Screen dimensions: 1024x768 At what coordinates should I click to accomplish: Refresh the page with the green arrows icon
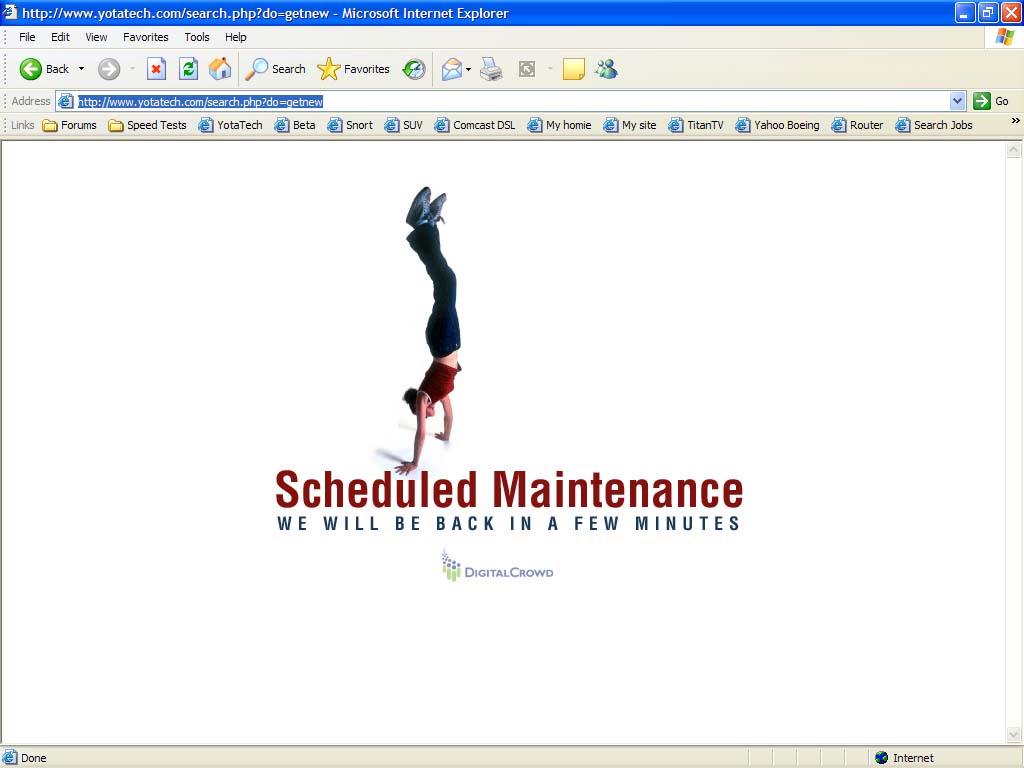(188, 69)
